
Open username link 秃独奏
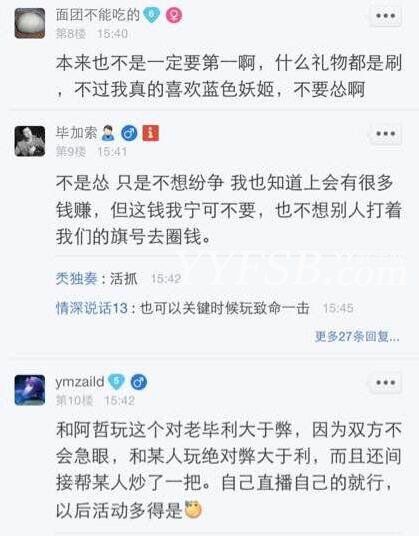point(77,279)
